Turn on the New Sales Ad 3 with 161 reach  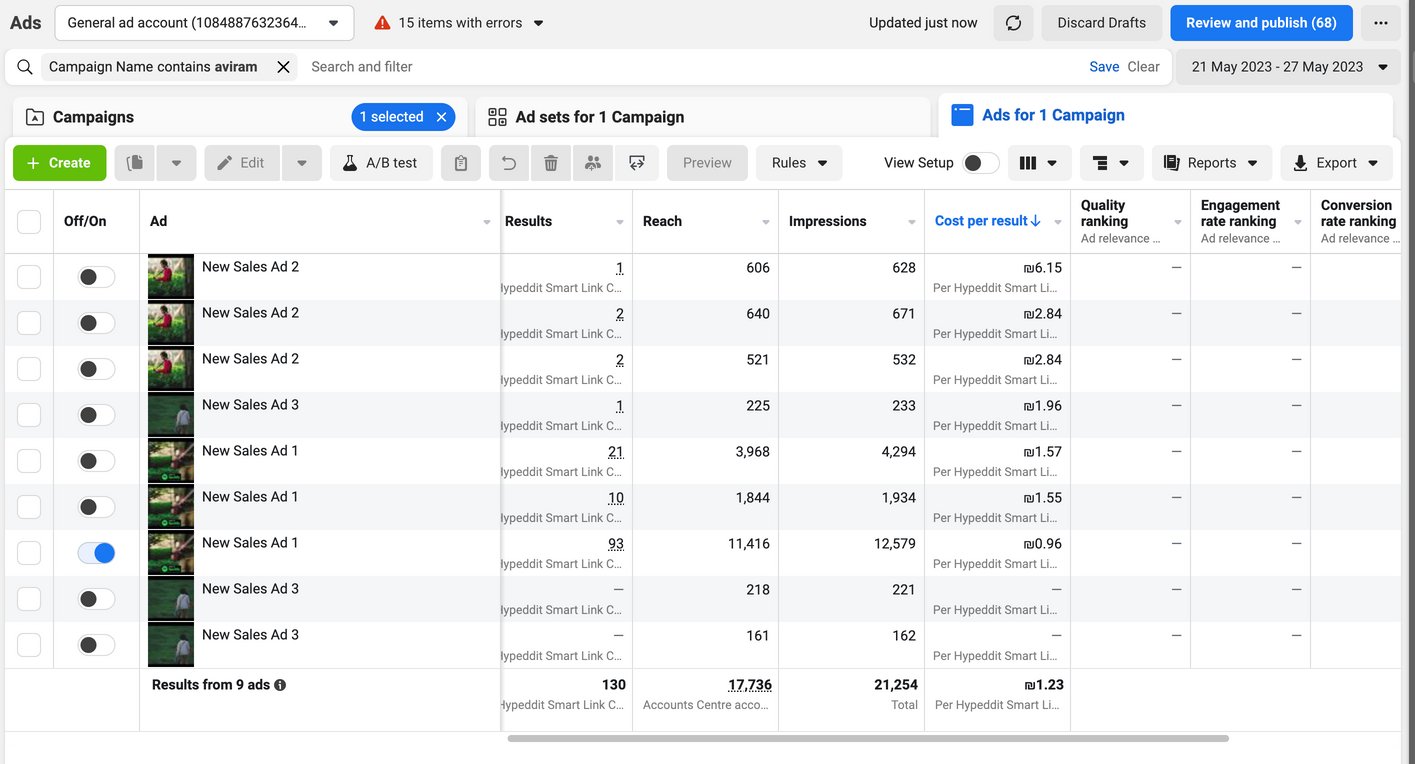(x=97, y=645)
